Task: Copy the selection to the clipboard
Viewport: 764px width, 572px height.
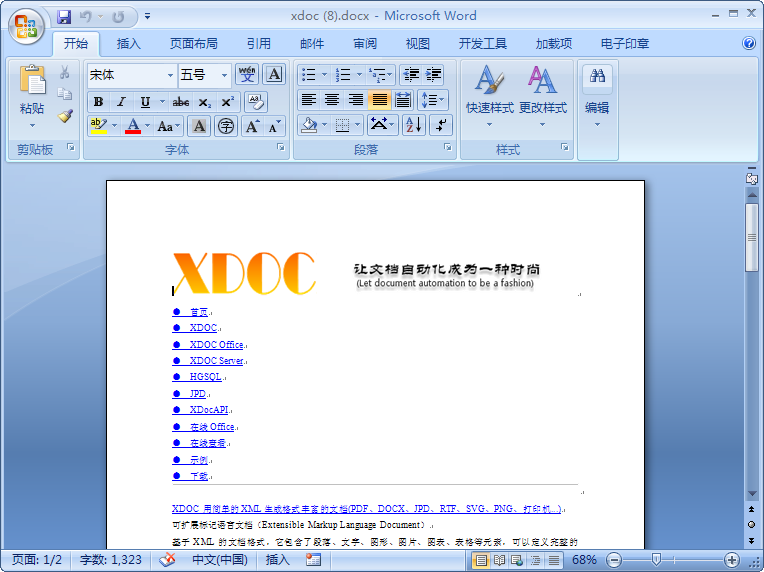Action: (x=64, y=94)
